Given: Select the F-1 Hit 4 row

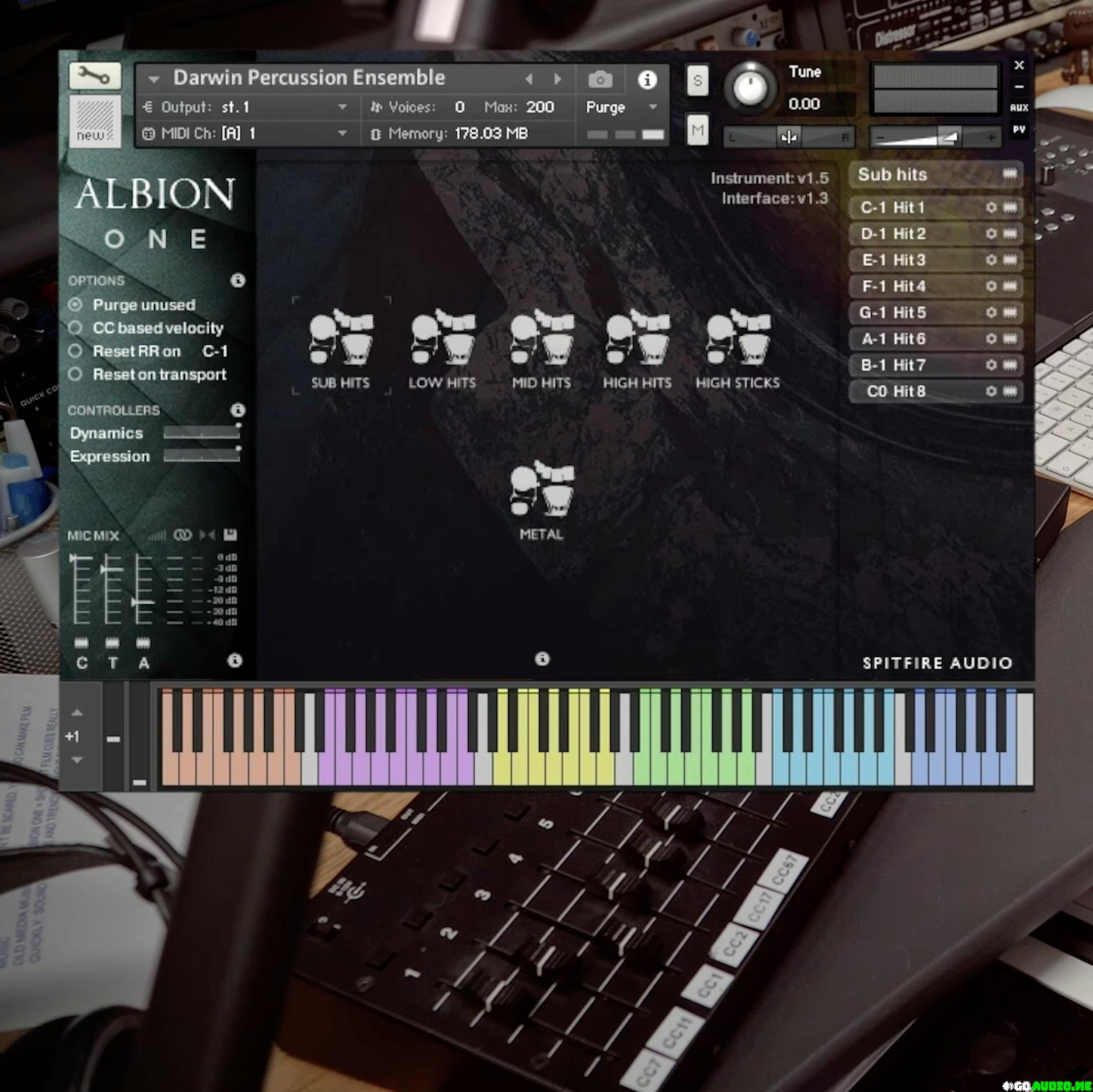Looking at the screenshot, I should pyautogui.click(x=936, y=286).
